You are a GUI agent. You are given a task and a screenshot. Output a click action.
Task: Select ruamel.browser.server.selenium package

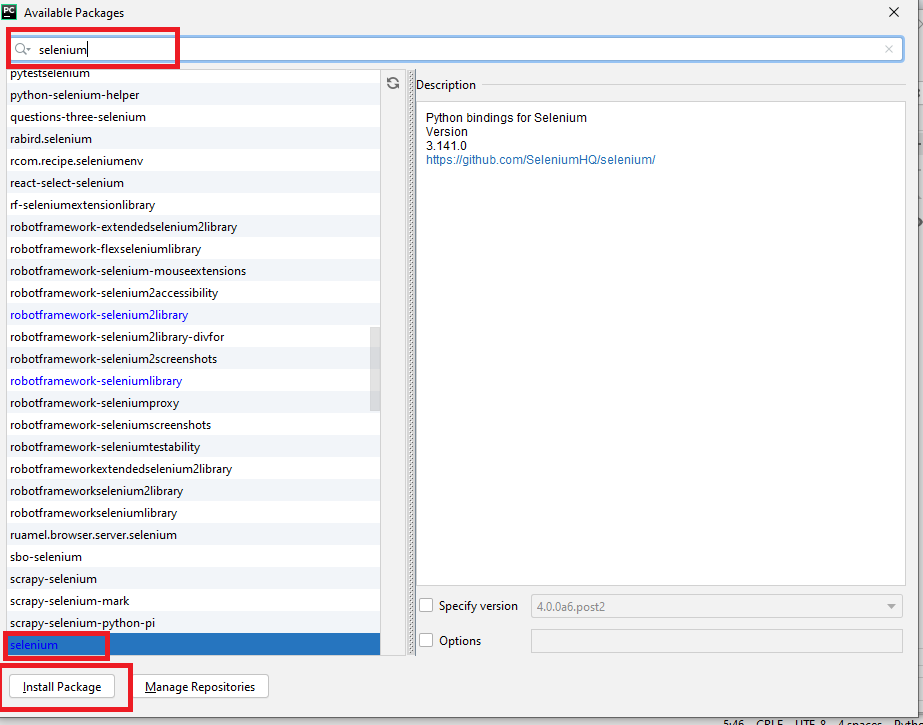coord(194,534)
